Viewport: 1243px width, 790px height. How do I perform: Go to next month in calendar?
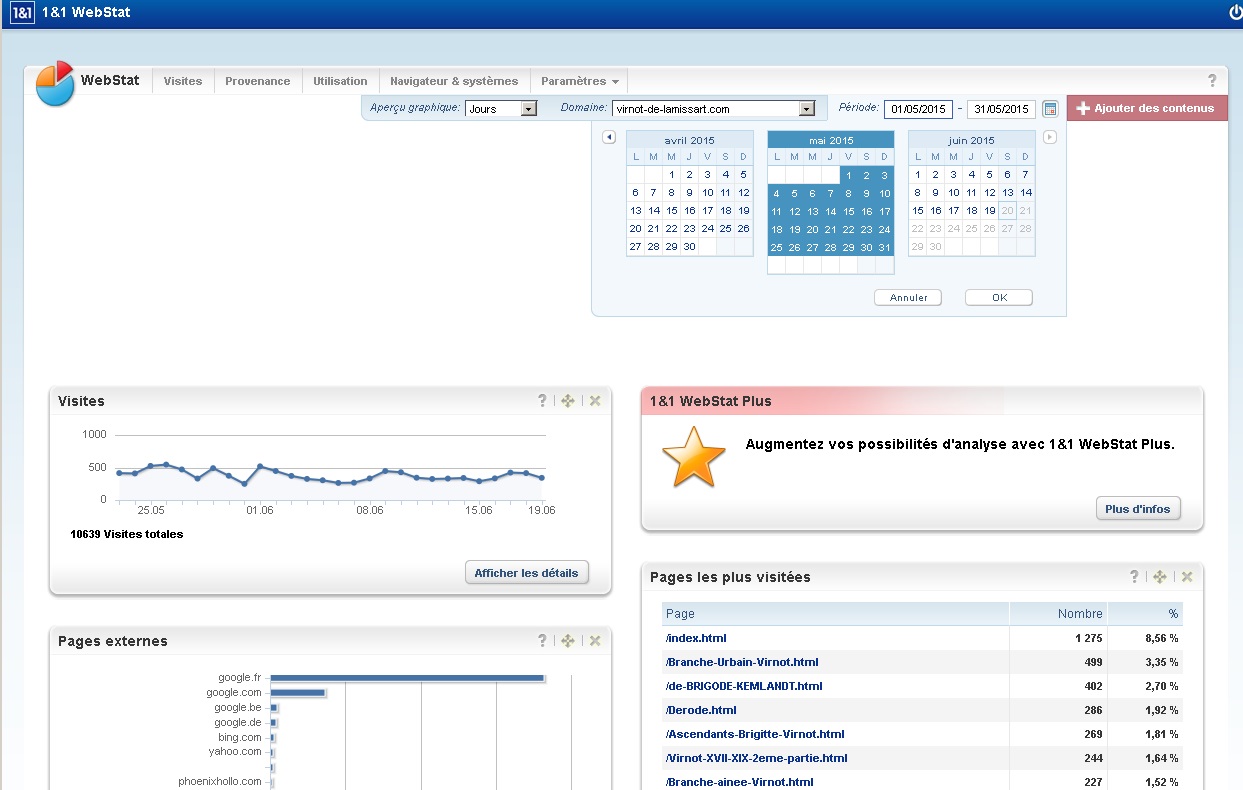[1050, 138]
